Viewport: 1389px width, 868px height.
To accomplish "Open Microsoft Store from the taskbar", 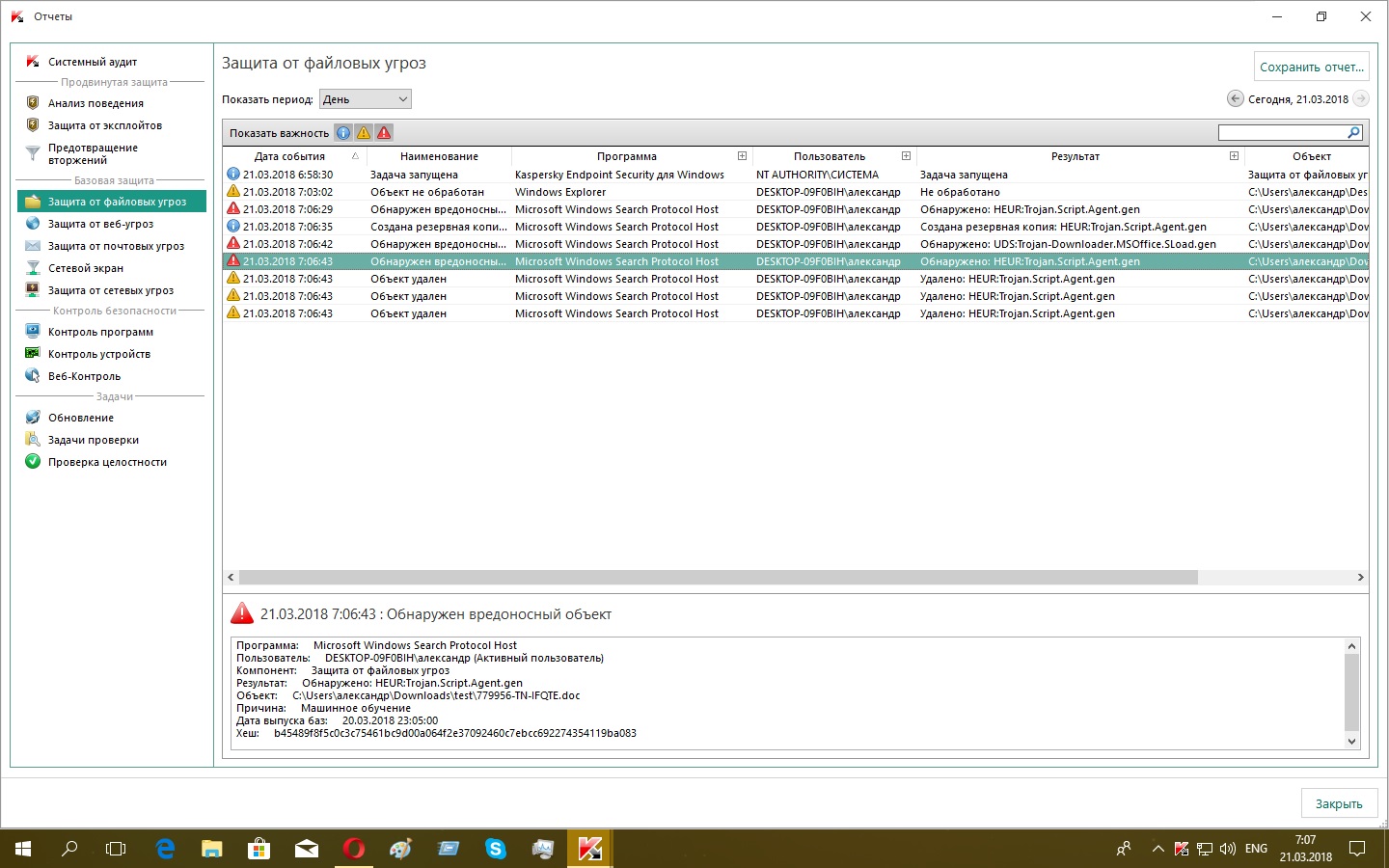I will click(x=259, y=849).
